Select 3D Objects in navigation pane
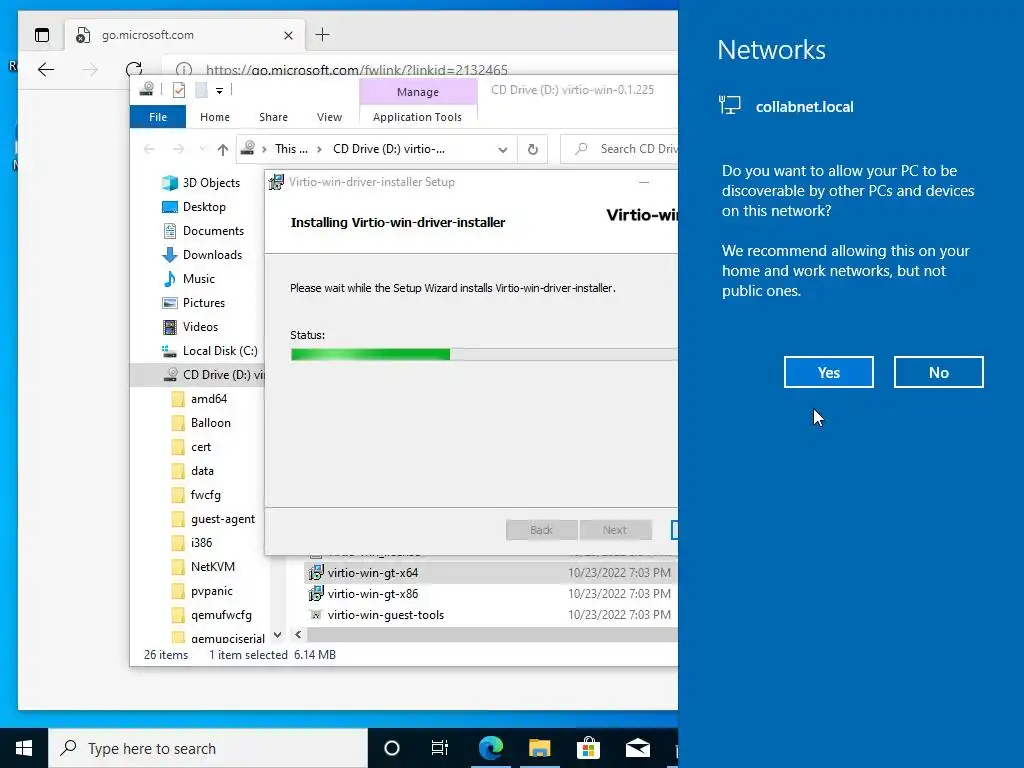Image resolution: width=1024 pixels, height=768 pixels. coord(201,183)
